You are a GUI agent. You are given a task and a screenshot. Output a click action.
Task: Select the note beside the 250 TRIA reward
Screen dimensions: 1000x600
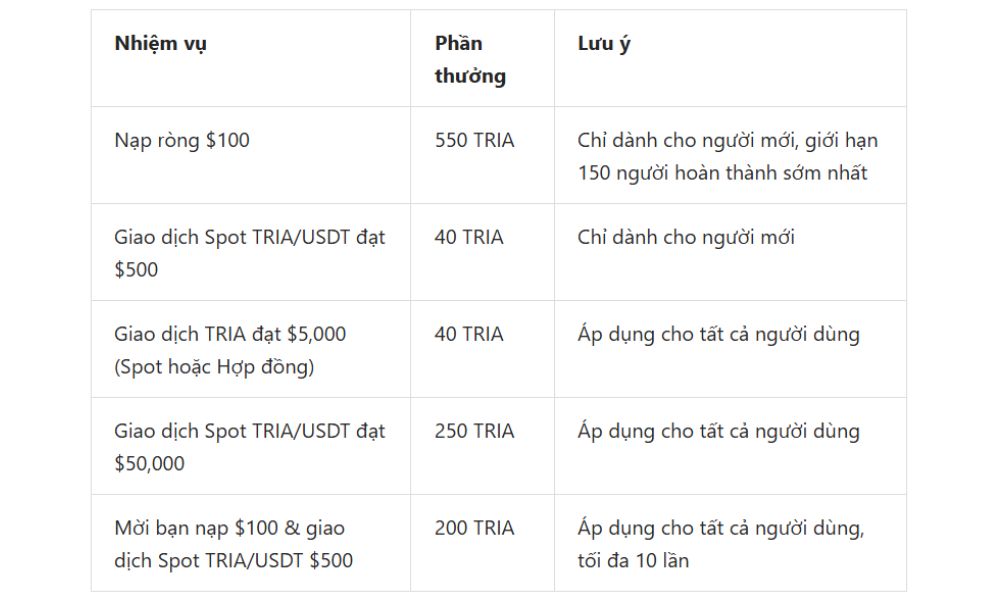click(718, 431)
